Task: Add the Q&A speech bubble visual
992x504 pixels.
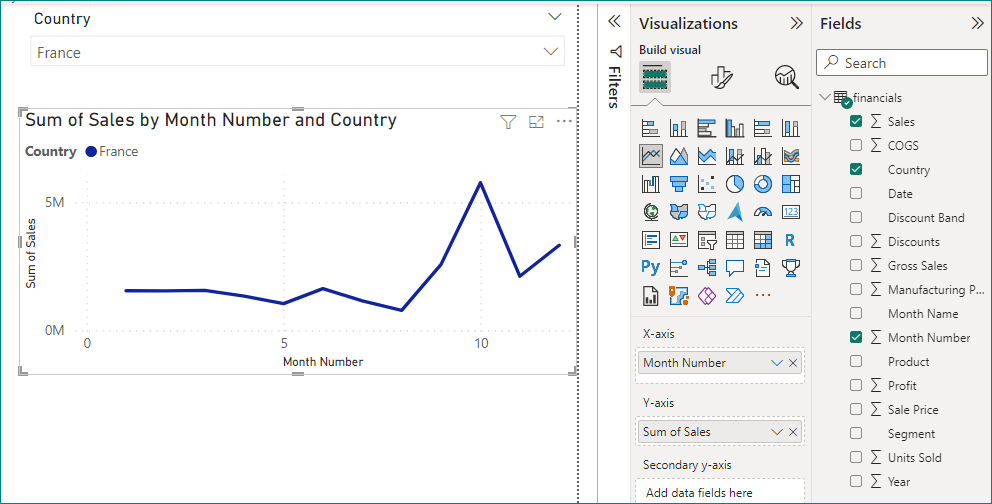Action: tap(735, 267)
